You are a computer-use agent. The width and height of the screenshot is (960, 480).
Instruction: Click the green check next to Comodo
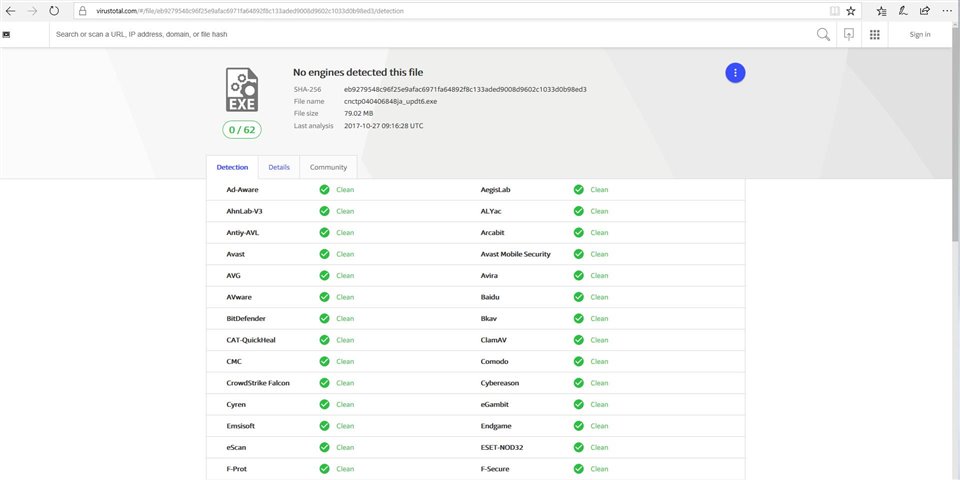pos(579,361)
